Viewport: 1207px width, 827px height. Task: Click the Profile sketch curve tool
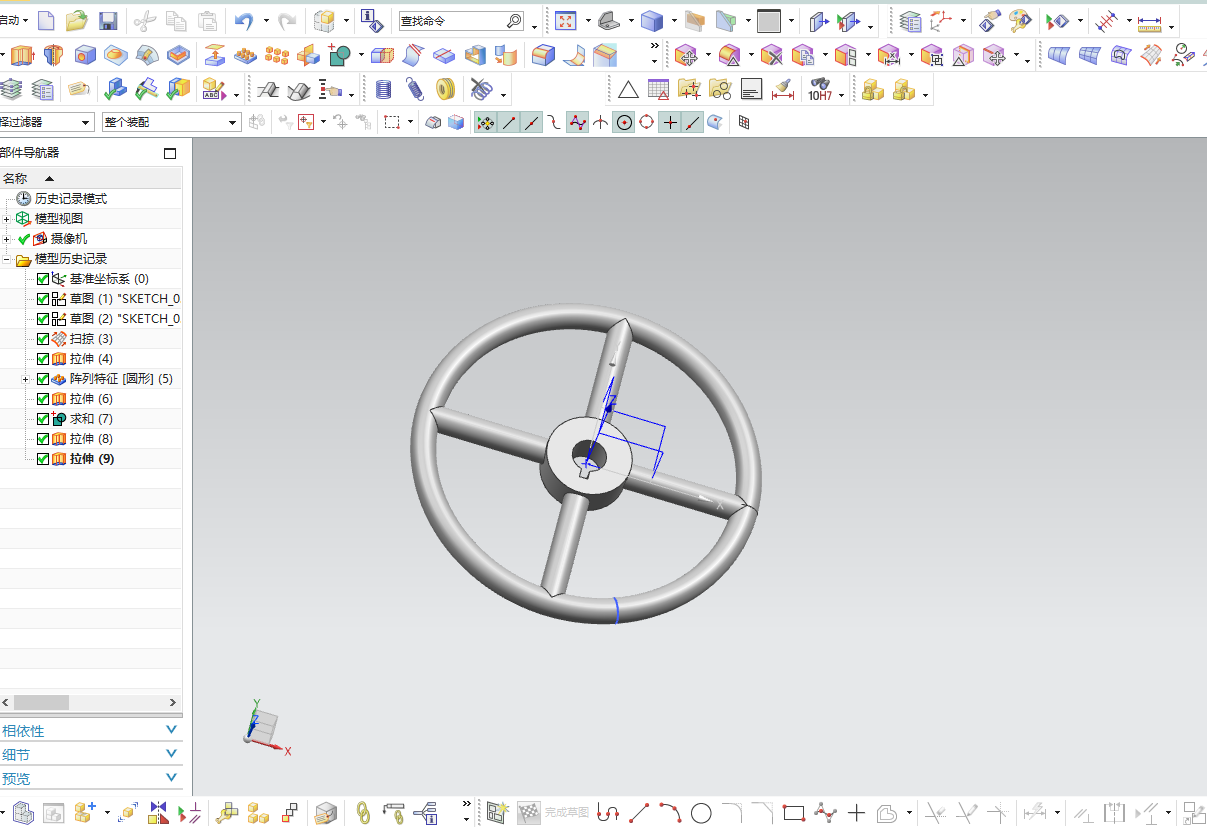click(607, 813)
